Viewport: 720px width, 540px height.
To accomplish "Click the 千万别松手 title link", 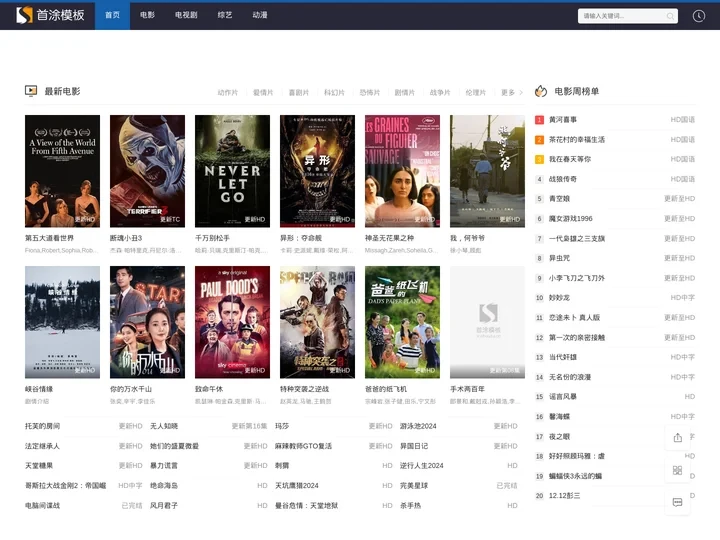I will [x=213, y=238].
